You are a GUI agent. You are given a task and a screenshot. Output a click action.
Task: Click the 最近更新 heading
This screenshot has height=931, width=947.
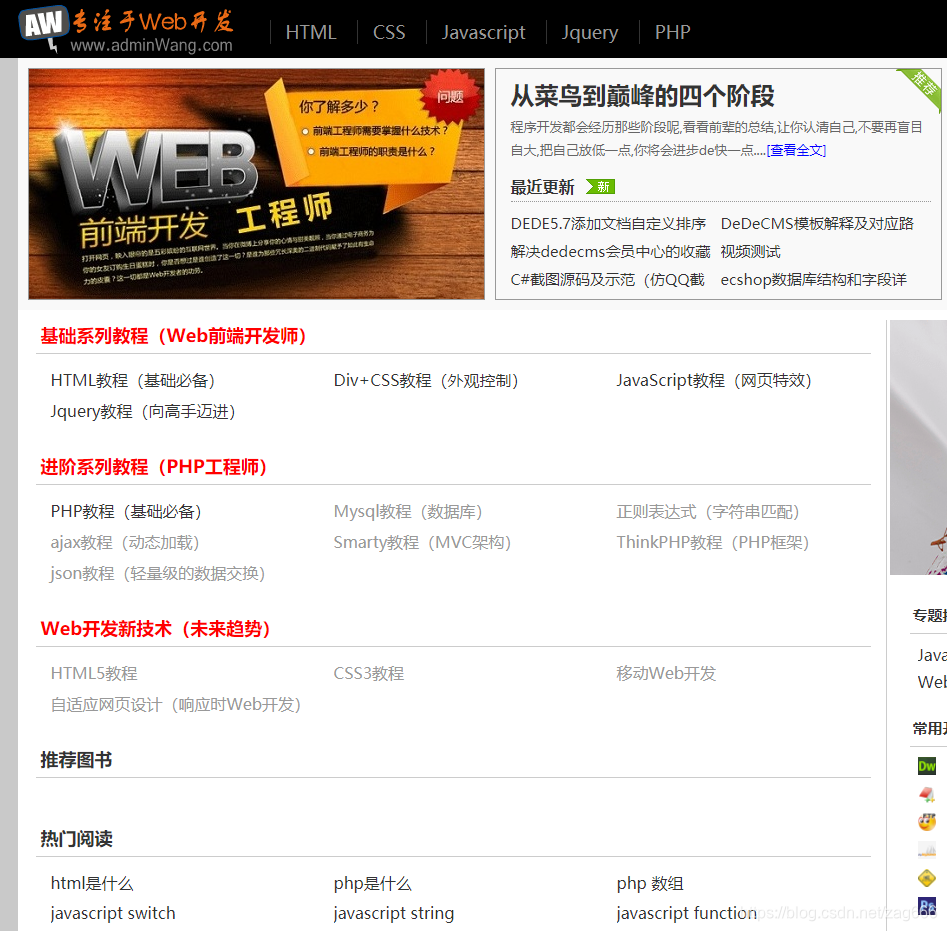tap(542, 187)
